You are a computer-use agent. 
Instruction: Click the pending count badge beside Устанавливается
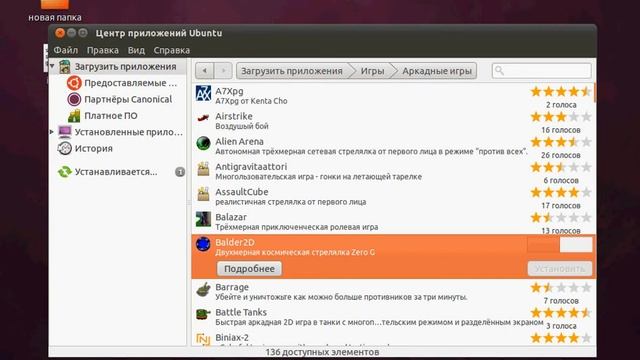[x=180, y=172]
